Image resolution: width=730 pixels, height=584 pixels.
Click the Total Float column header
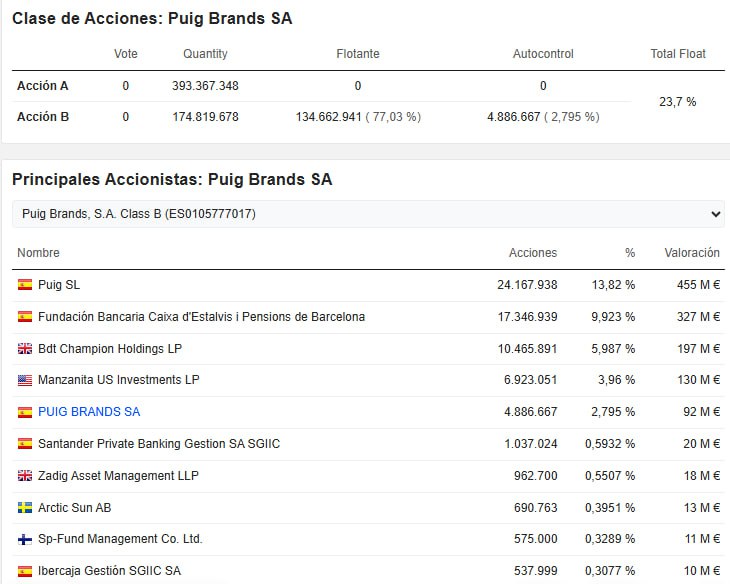tap(678, 54)
